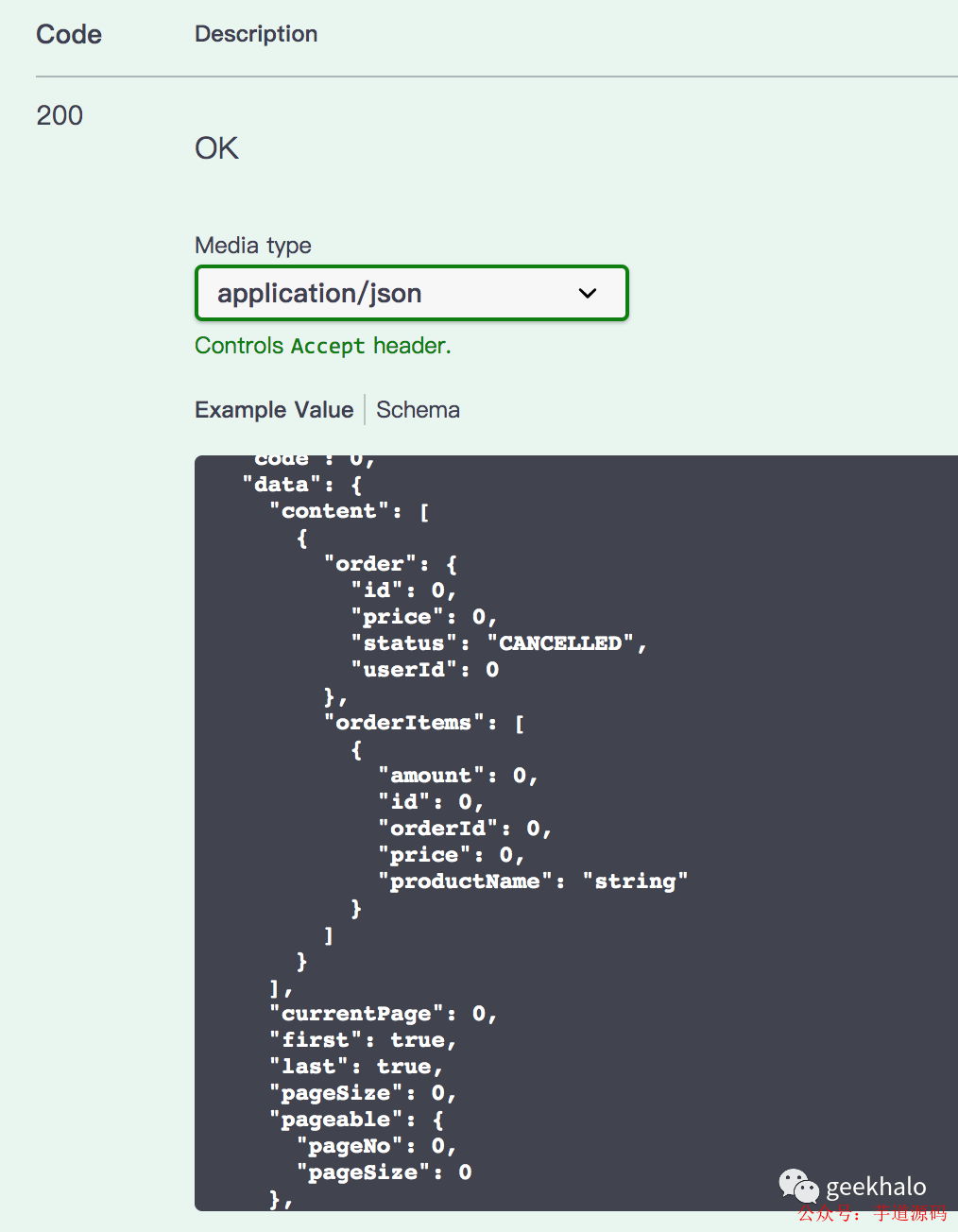Click the "last": true line
Image resolution: width=958 pixels, height=1232 pixels.
[356, 1067]
